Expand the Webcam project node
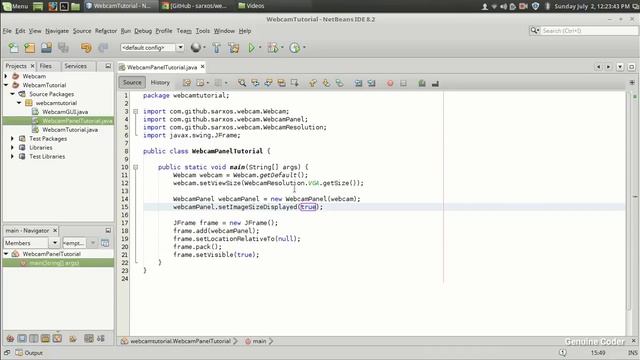Image resolution: width=640 pixels, height=360 pixels. [6, 76]
